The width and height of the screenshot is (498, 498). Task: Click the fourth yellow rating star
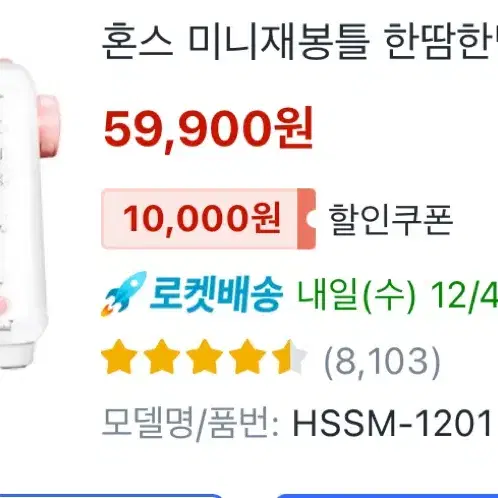pos(247,357)
